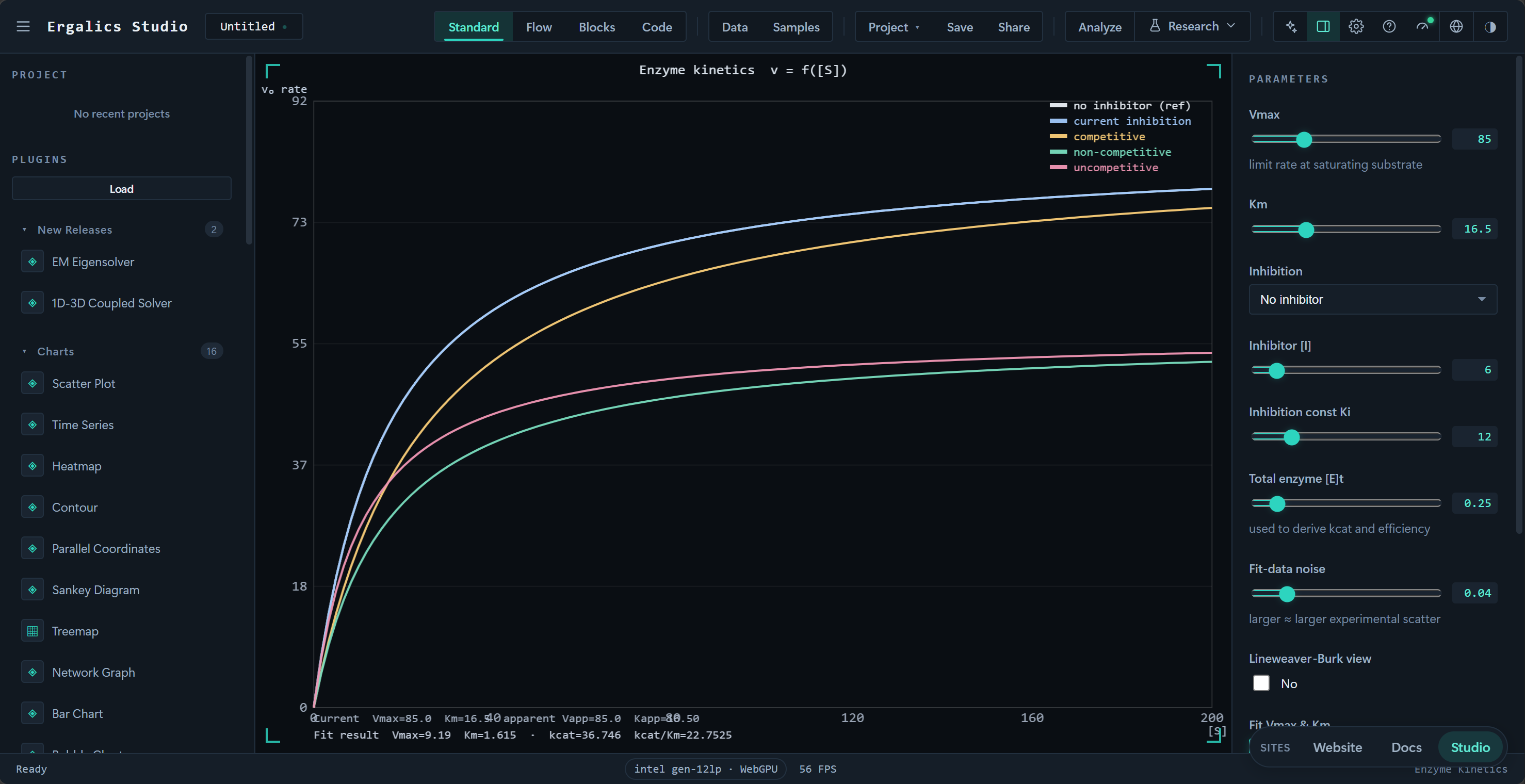Image resolution: width=1525 pixels, height=784 pixels.
Task: Click the Vmax value field 85
Action: click(x=1474, y=140)
